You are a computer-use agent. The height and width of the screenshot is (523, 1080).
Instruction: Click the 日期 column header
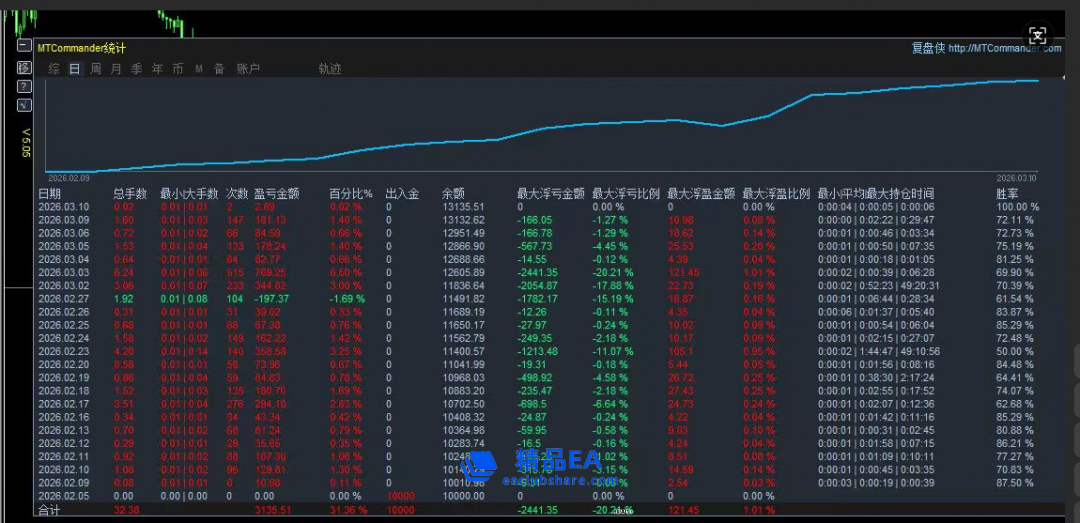(49, 193)
